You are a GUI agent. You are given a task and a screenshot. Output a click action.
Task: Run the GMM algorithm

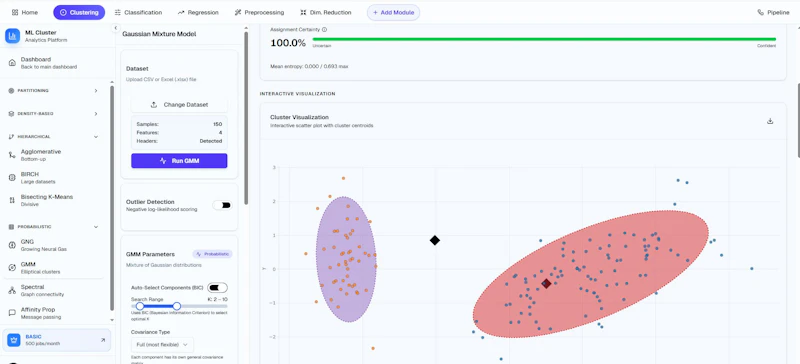179,160
